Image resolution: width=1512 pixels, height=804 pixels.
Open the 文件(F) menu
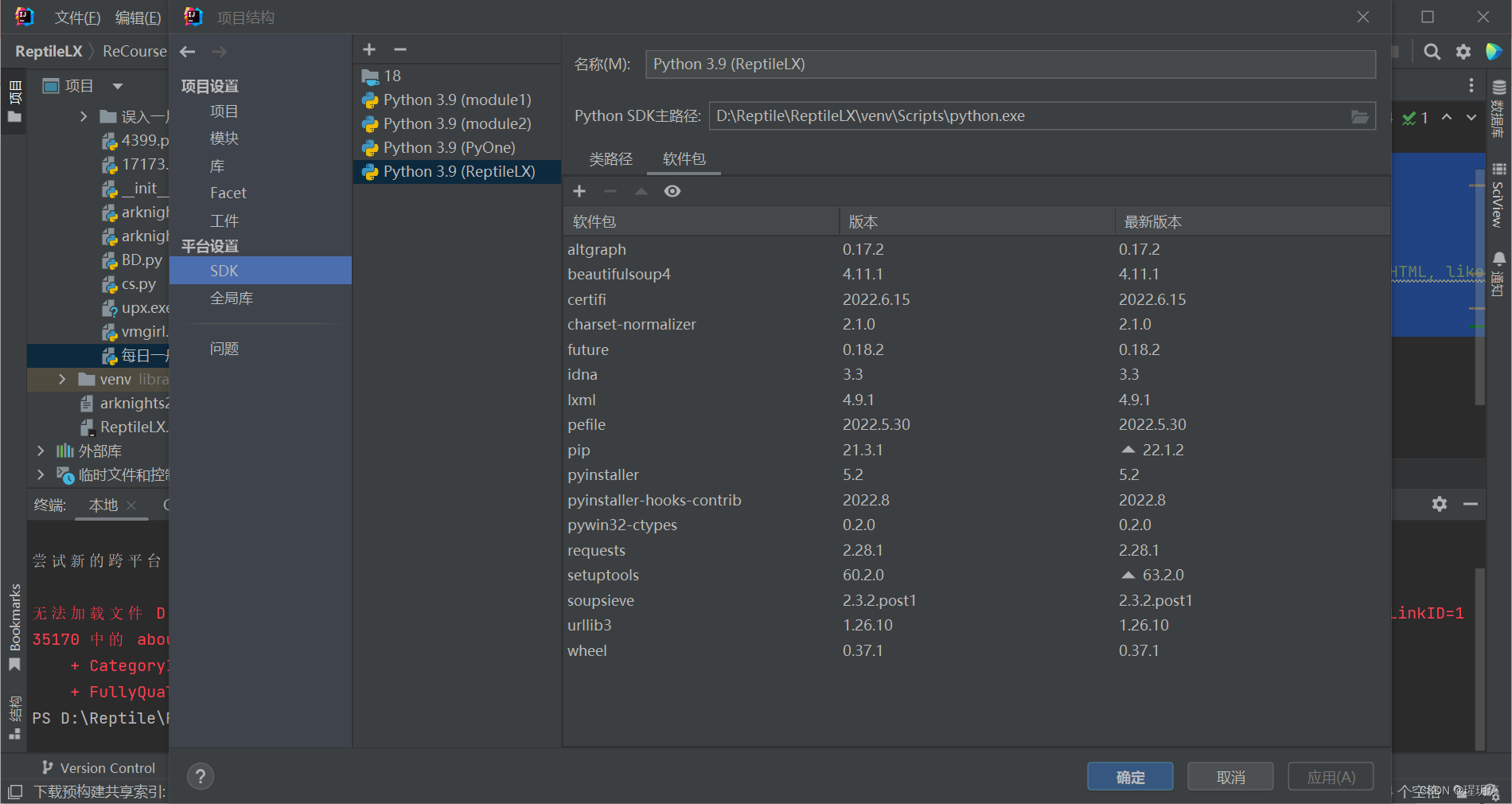click(x=77, y=18)
